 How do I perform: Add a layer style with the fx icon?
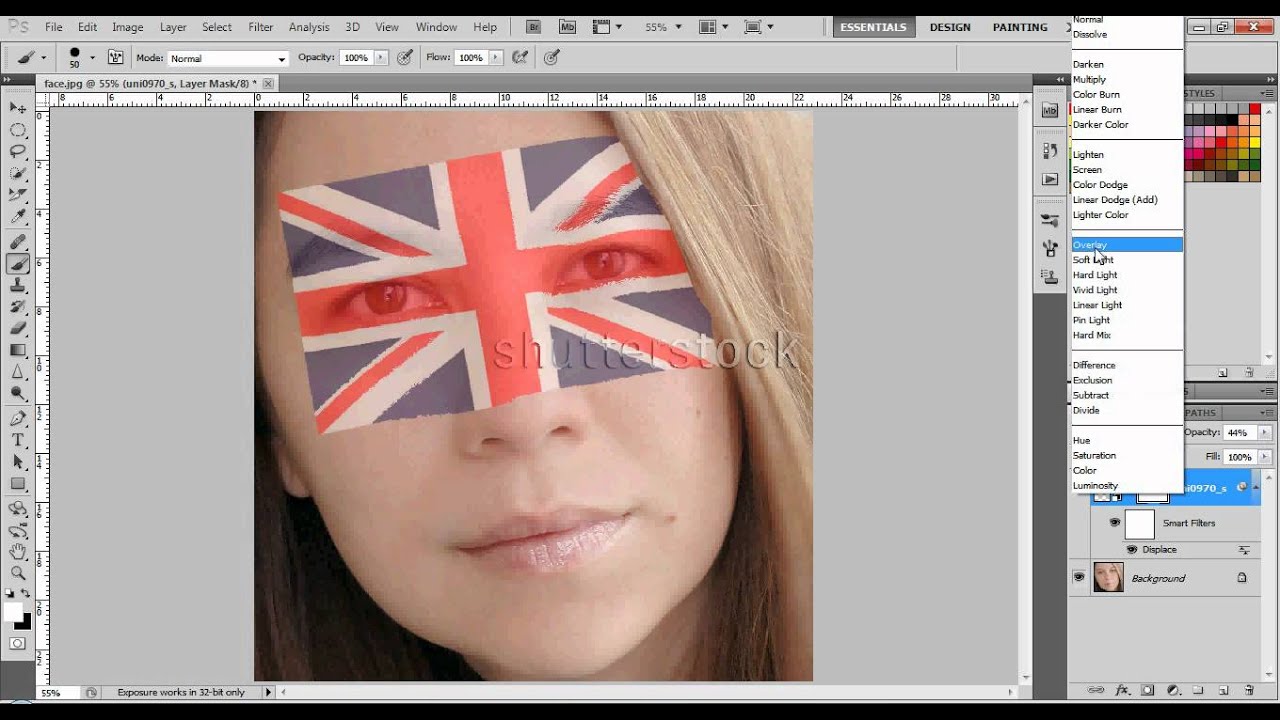coord(1122,690)
